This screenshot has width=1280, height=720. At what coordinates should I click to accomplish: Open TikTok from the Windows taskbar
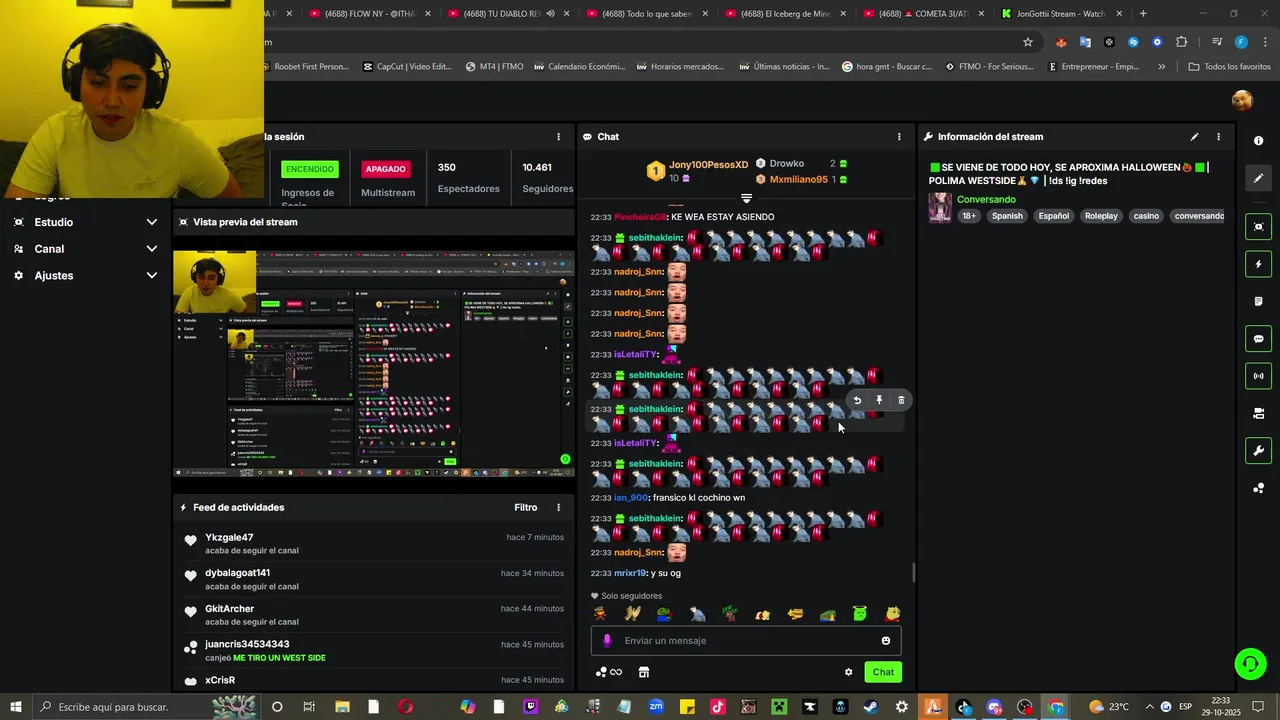717,707
